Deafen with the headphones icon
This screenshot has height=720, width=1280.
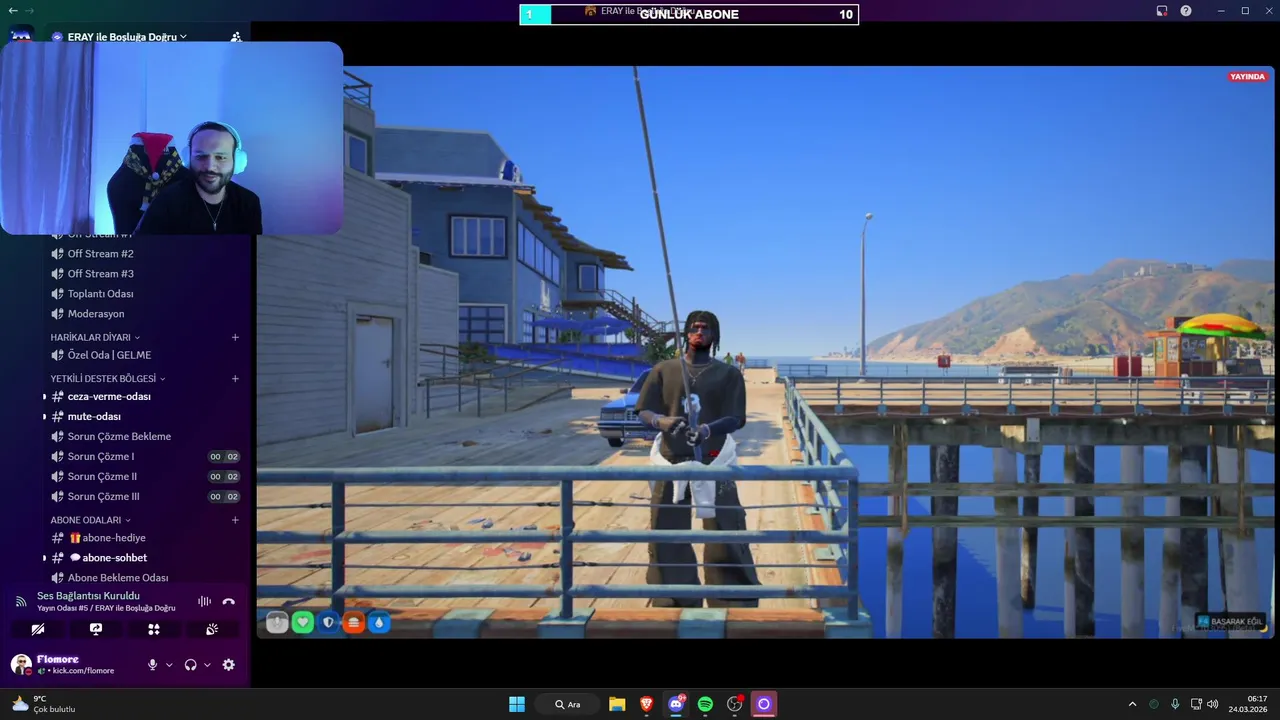(x=190, y=664)
